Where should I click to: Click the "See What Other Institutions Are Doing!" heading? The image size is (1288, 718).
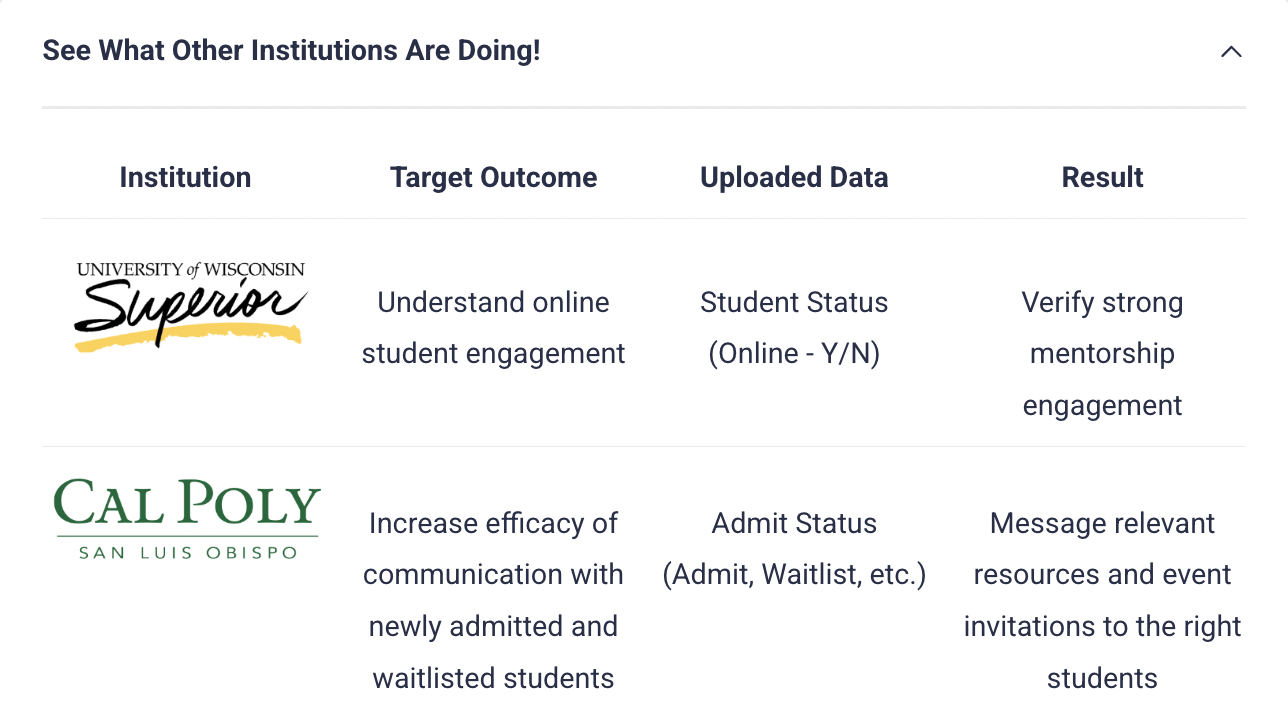tap(291, 51)
